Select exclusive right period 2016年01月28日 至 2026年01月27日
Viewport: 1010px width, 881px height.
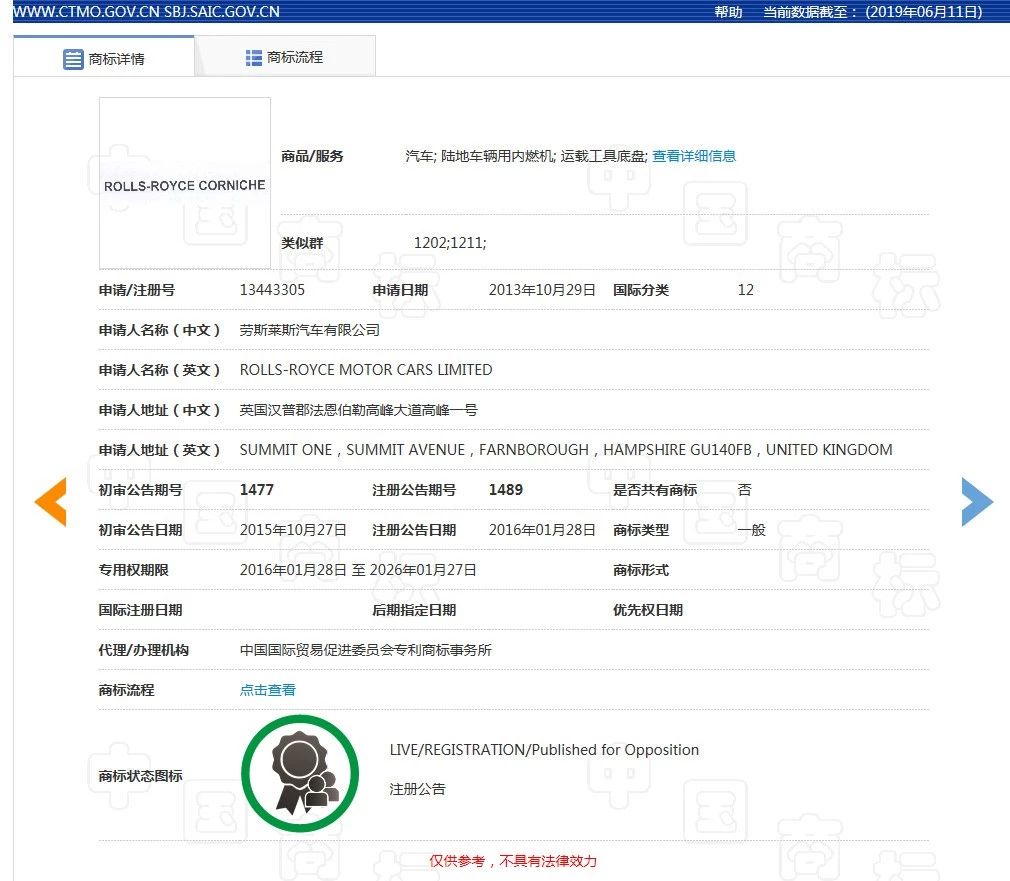point(358,569)
